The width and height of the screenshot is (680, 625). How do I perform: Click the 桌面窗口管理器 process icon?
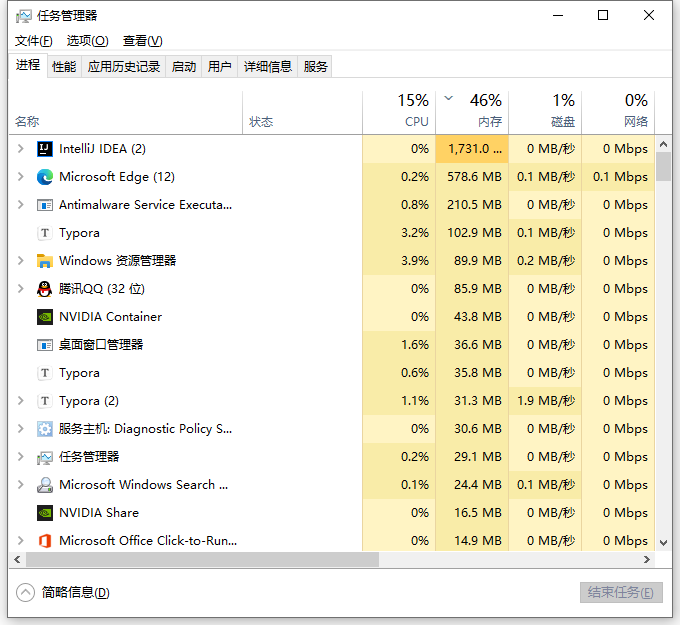point(45,345)
